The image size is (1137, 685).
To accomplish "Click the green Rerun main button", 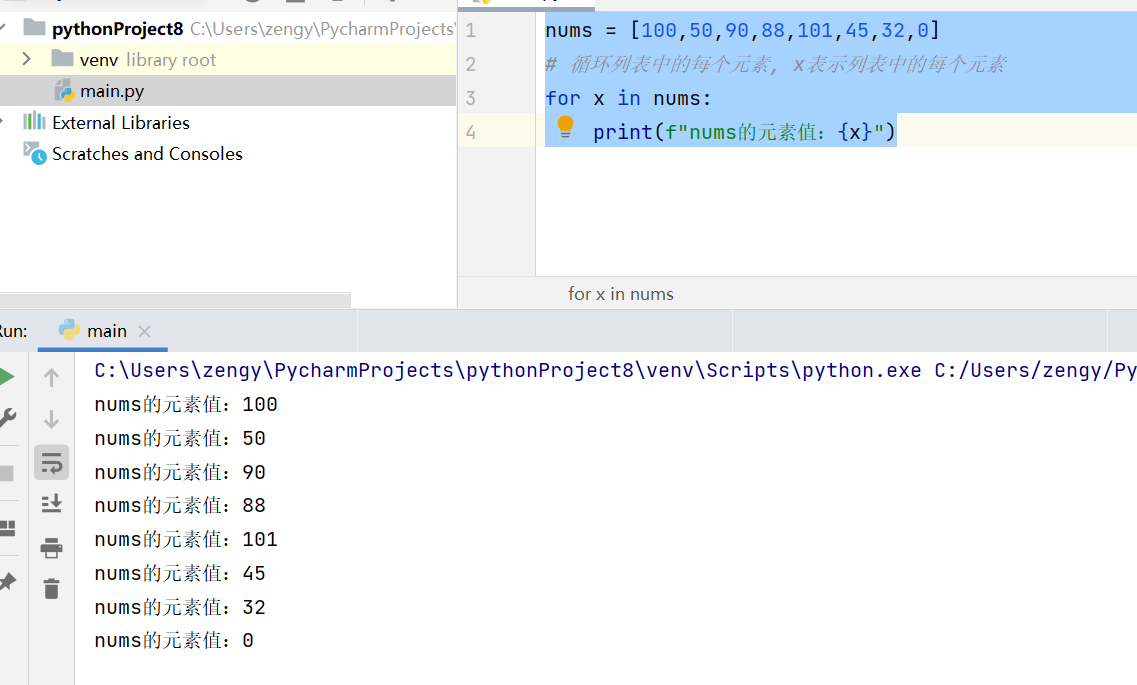I will point(6,377).
